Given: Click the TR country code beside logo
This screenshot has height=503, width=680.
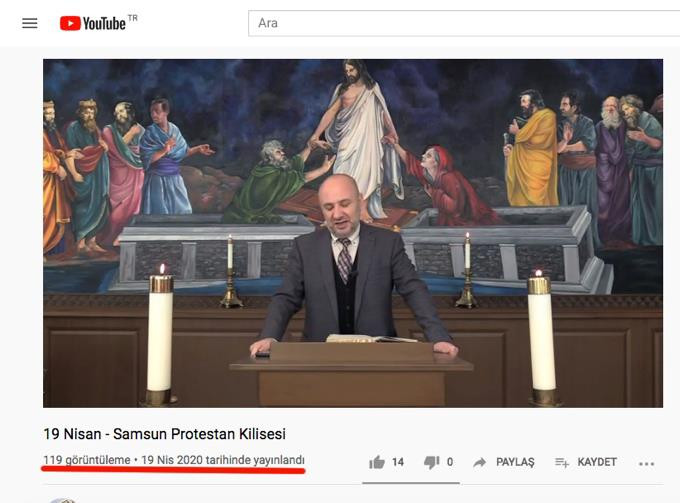Looking at the screenshot, I should point(133,18).
